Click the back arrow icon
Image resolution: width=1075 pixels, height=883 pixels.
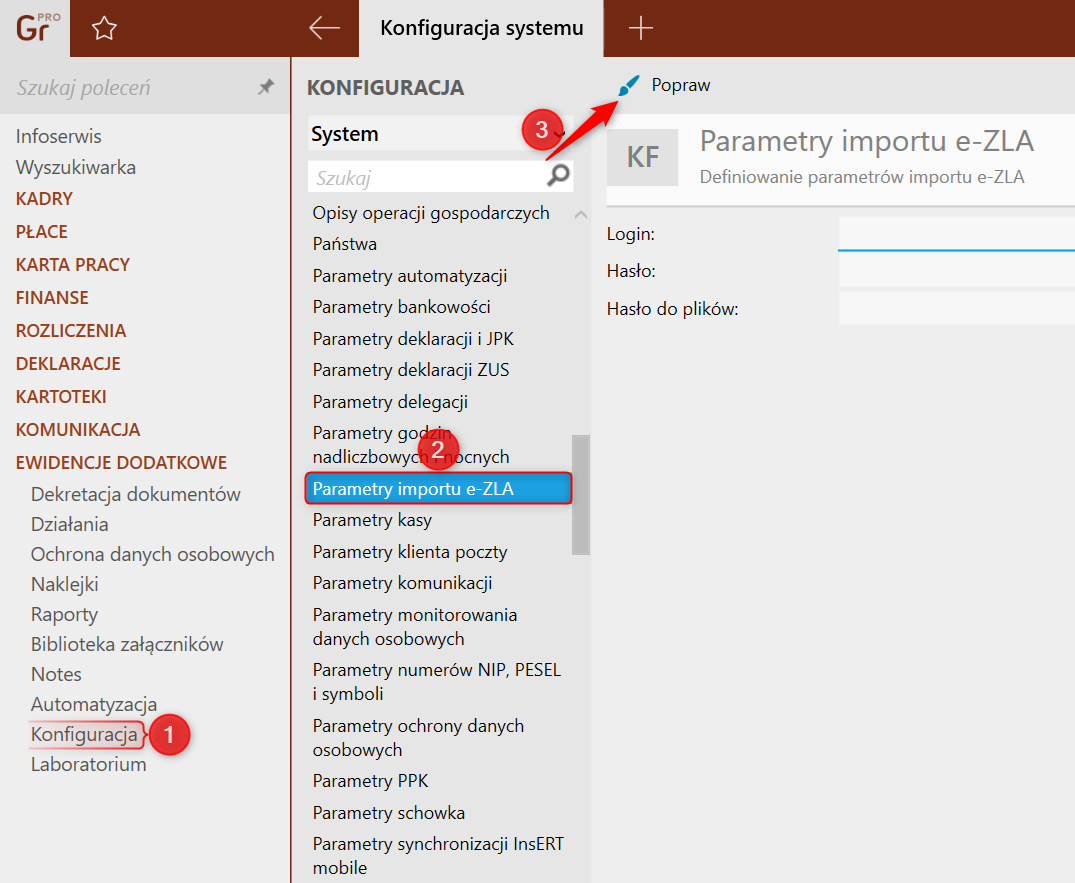[324, 29]
